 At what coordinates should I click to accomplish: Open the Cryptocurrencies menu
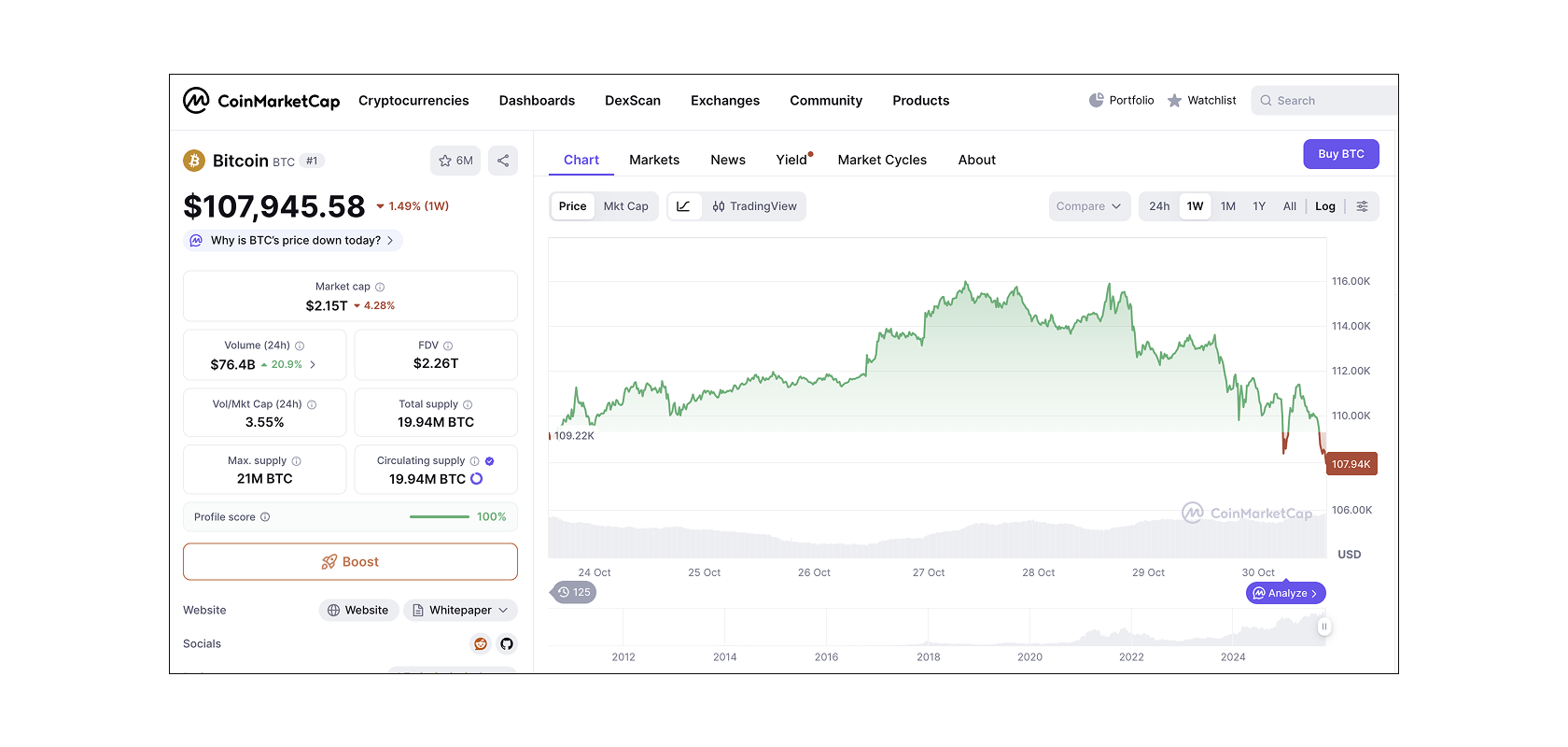tap(413, 100)
